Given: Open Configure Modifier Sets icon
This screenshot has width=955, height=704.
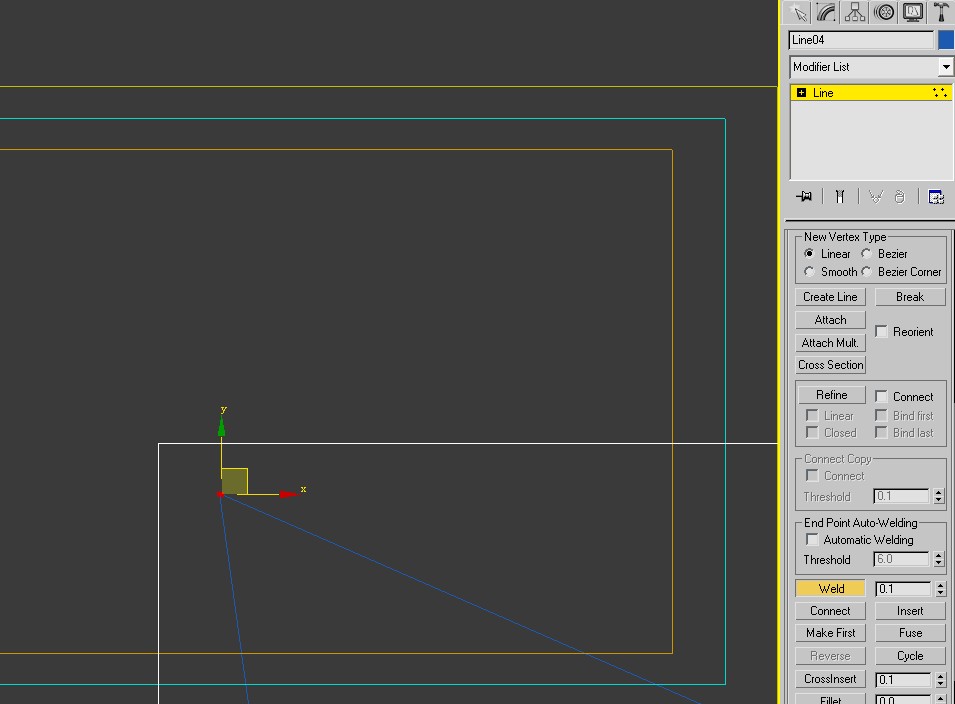Looking at the screenshot, I should 936,197.
